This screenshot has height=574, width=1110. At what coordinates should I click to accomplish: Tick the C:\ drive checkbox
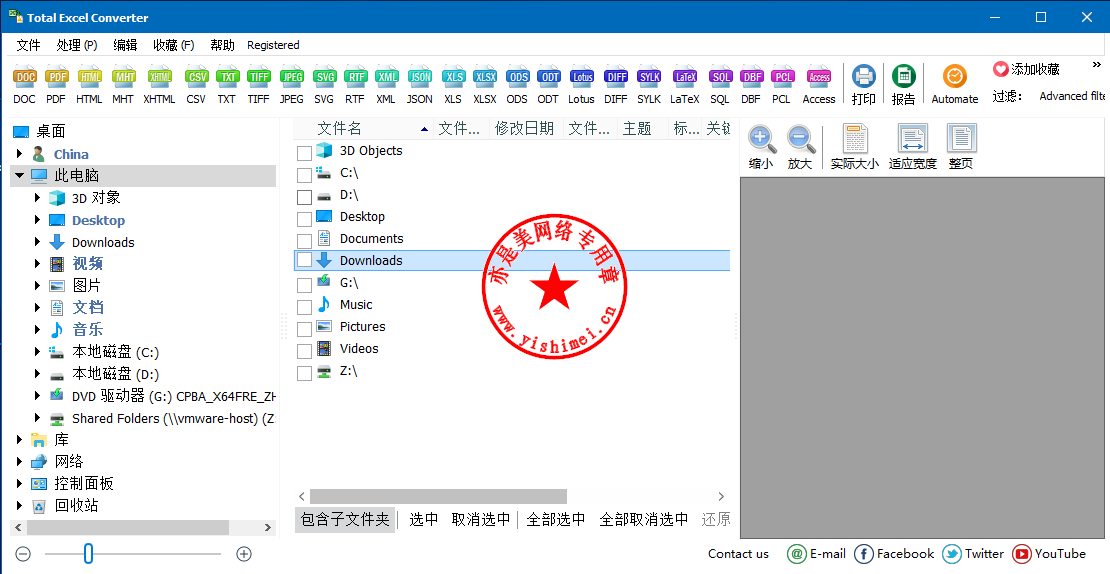tap(304, 175)
